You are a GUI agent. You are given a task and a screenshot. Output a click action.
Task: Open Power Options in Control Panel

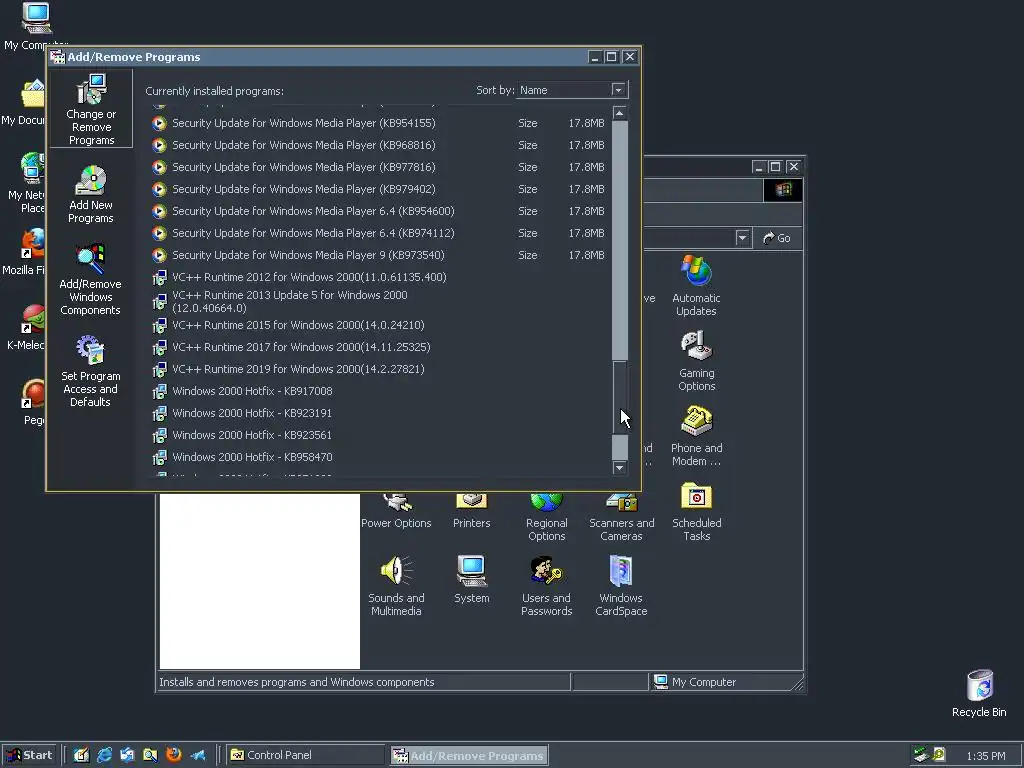coord(396,511)
